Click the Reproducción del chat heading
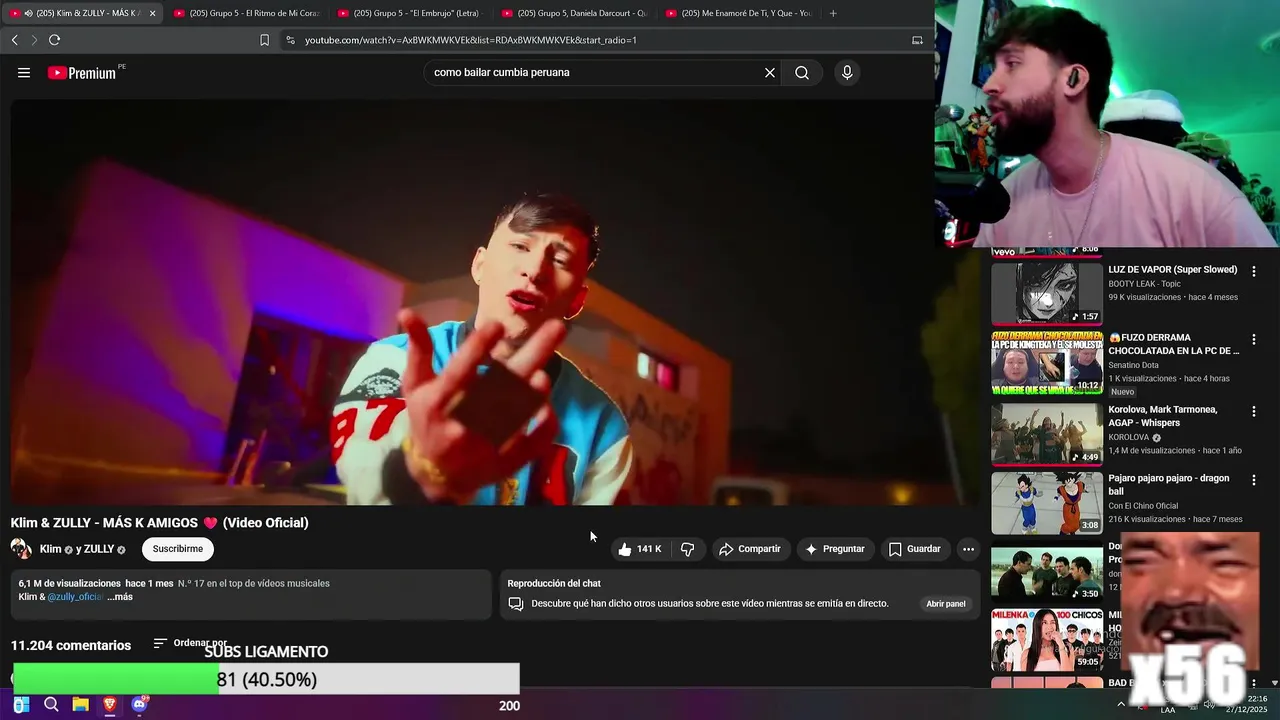The height and width of the screenshot is (720, 1280). (x=554, y=583)
